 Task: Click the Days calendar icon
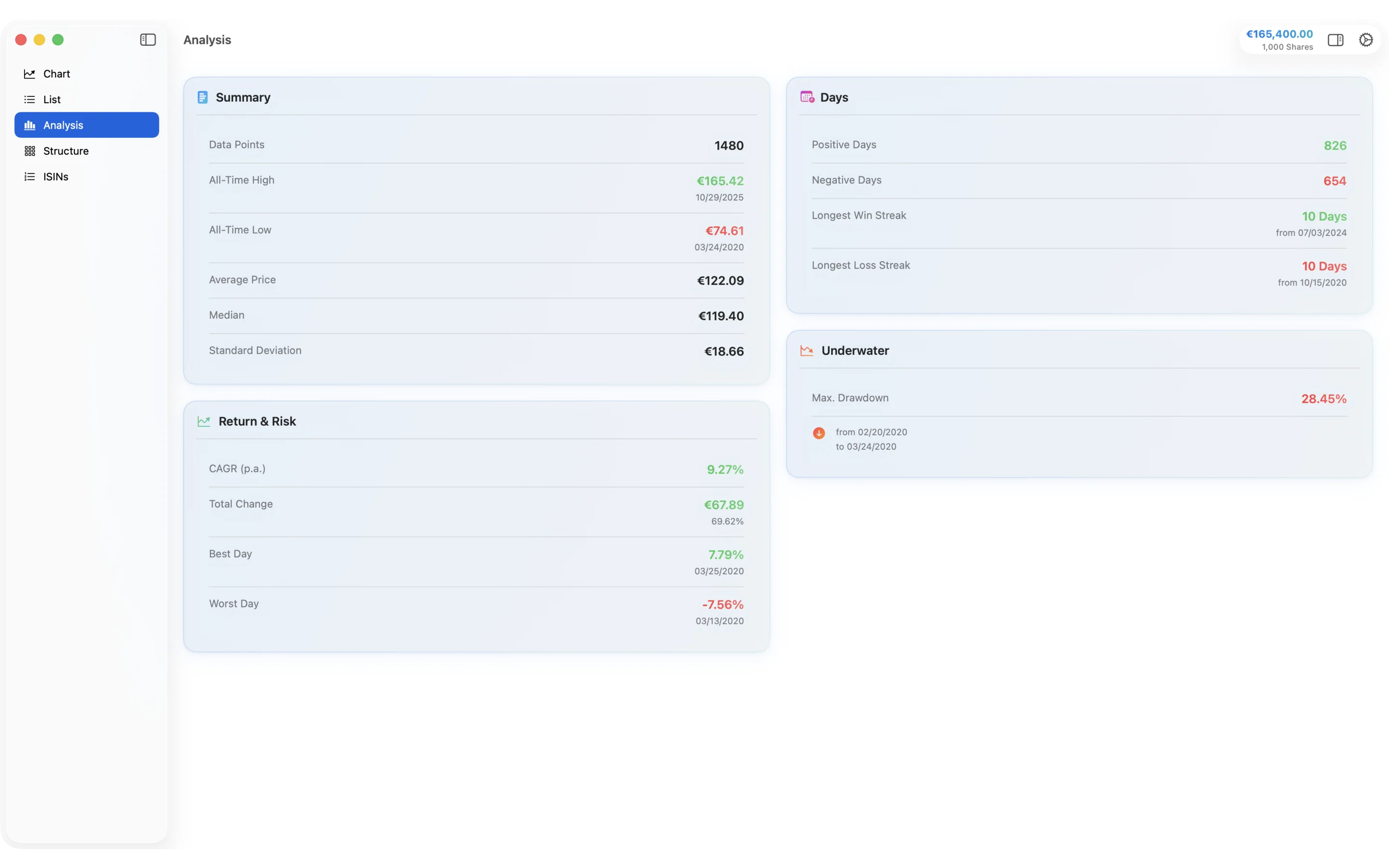click(806, 97)
